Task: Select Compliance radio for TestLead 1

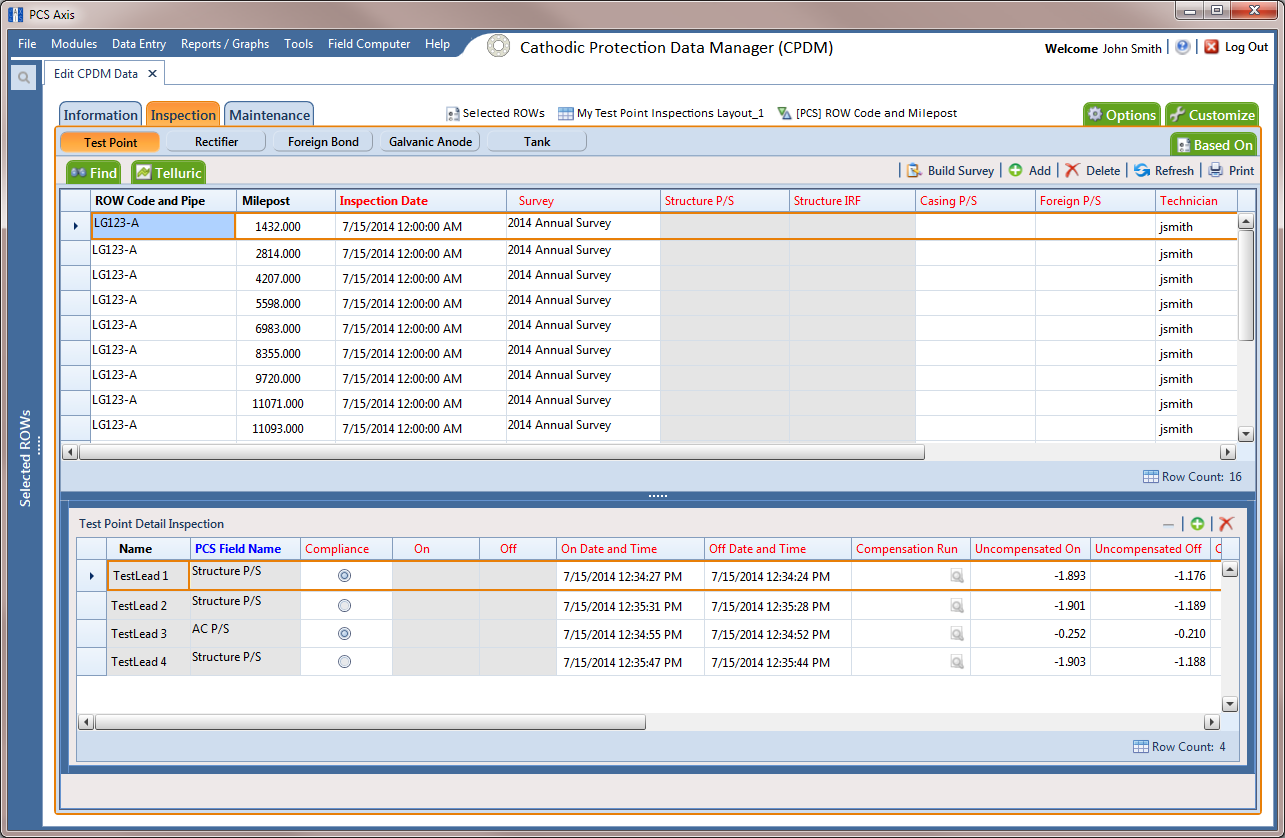Action: [x=345, y=576]
